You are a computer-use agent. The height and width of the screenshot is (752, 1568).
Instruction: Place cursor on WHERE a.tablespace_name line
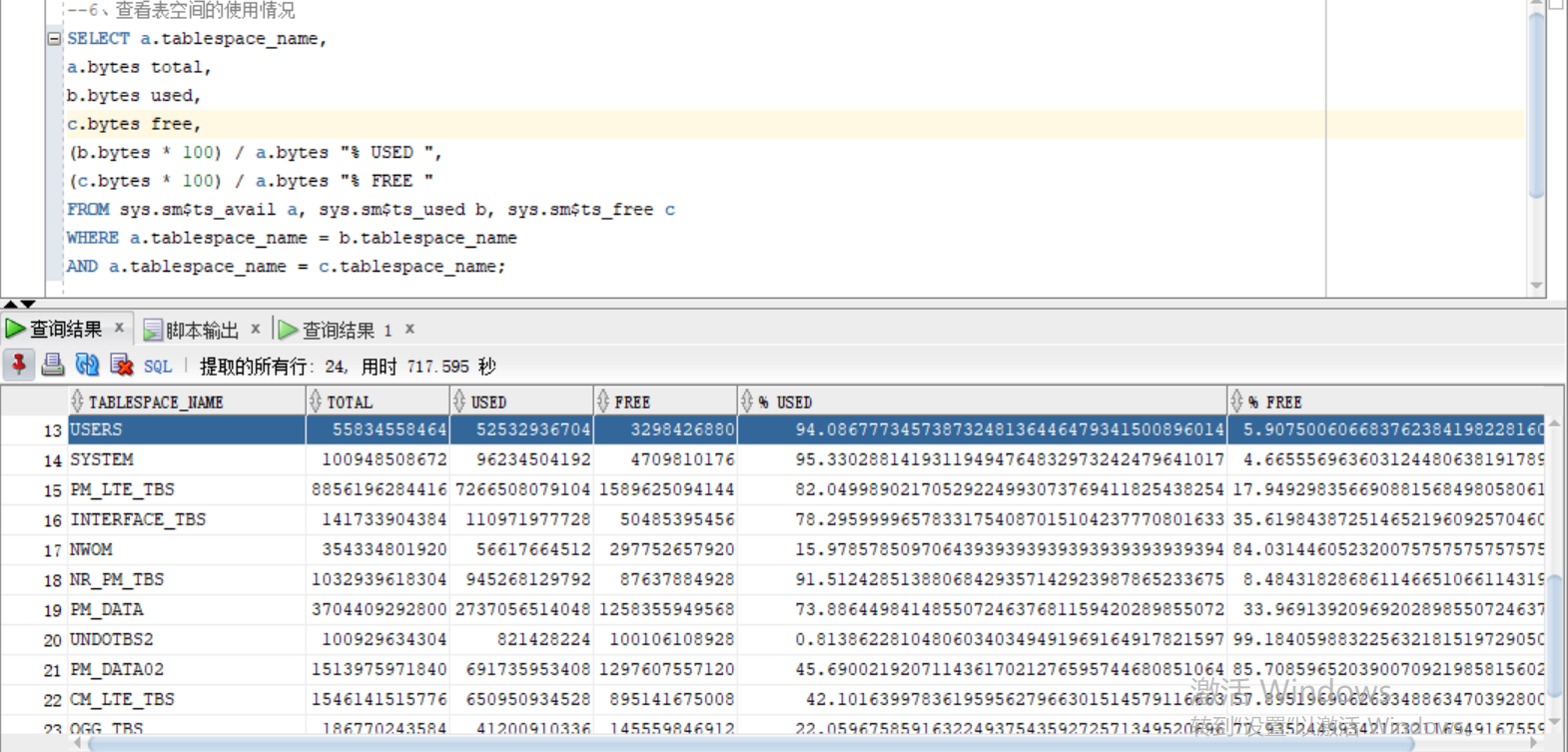(x=292, y=238)
